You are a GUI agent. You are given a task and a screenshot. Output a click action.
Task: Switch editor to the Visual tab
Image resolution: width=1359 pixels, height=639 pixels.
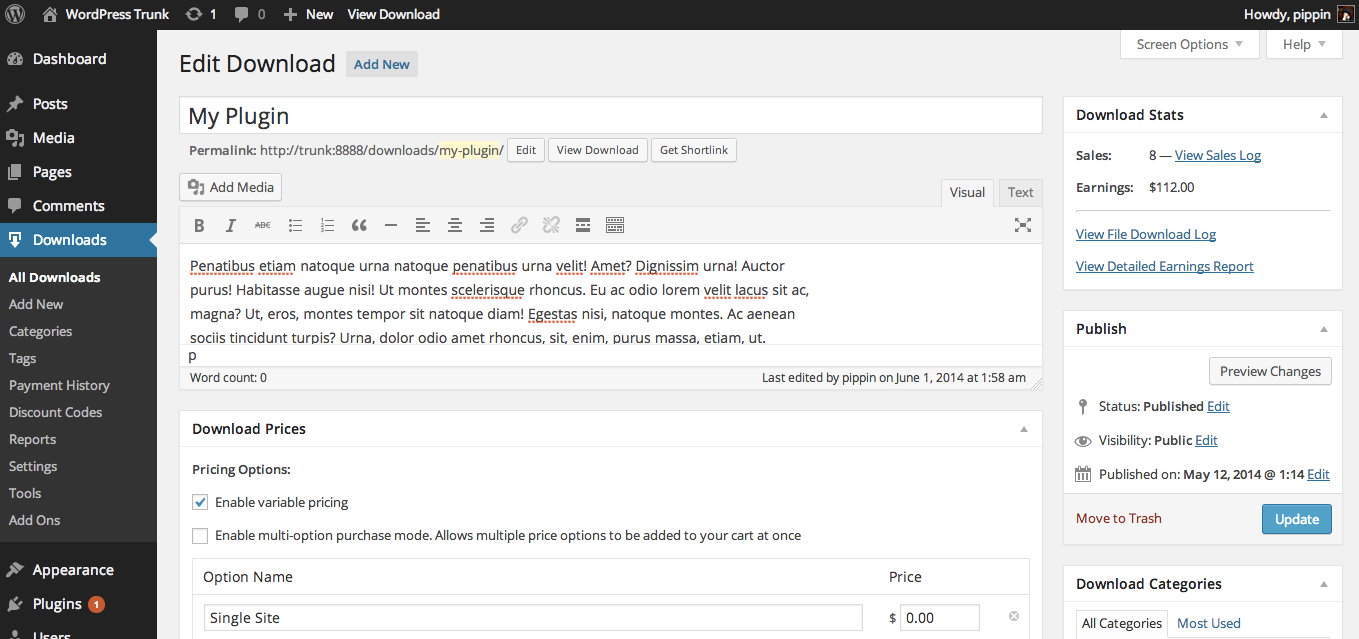click(967, 192)
